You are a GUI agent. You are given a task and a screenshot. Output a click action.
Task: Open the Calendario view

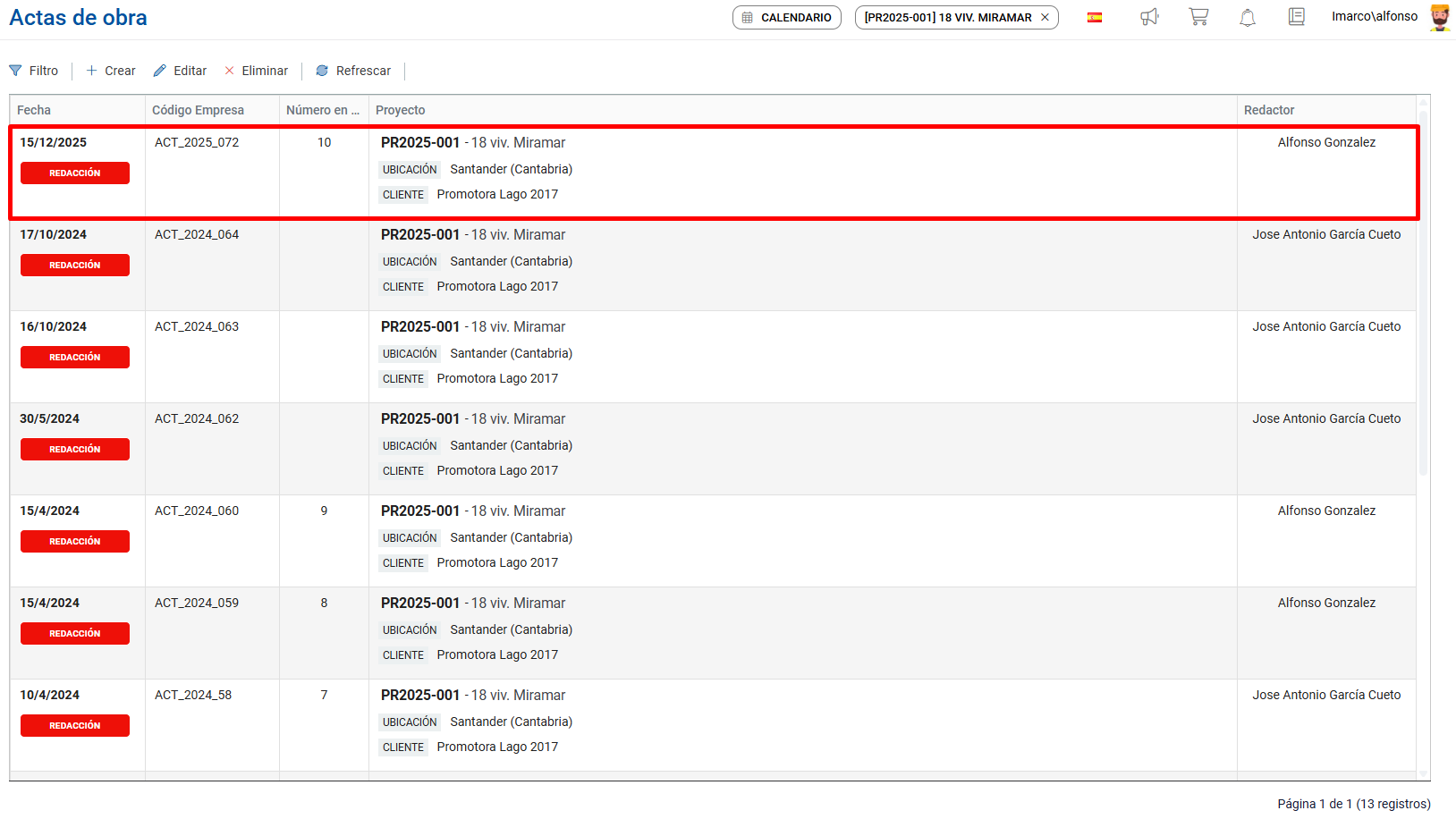click(x=787, y=18)
